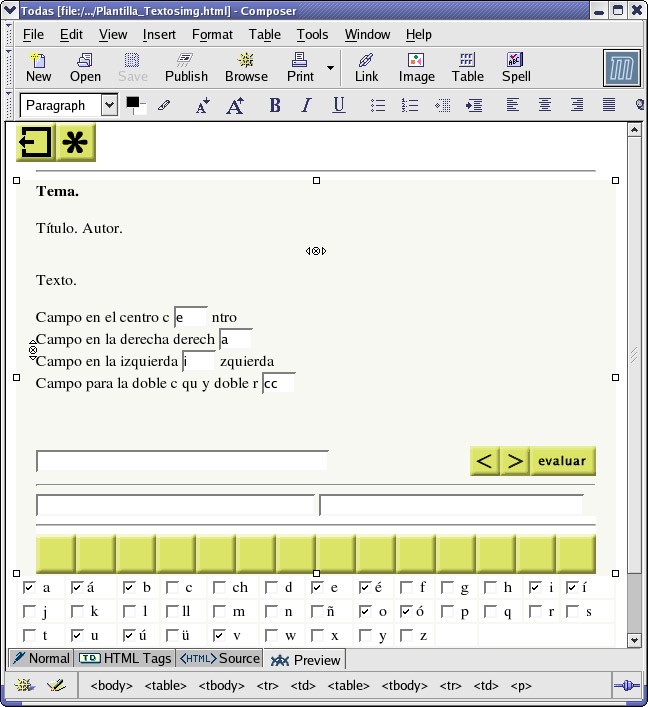Toggle bold text formatting

(x=275, y=105)
